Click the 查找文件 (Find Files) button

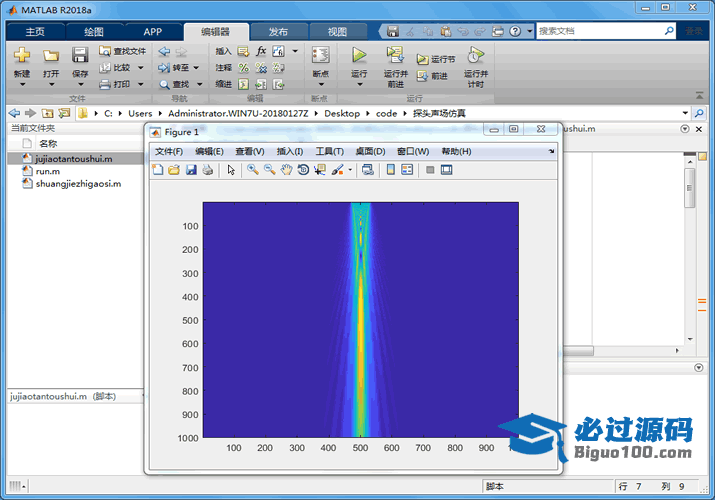(x=122, y=51)
